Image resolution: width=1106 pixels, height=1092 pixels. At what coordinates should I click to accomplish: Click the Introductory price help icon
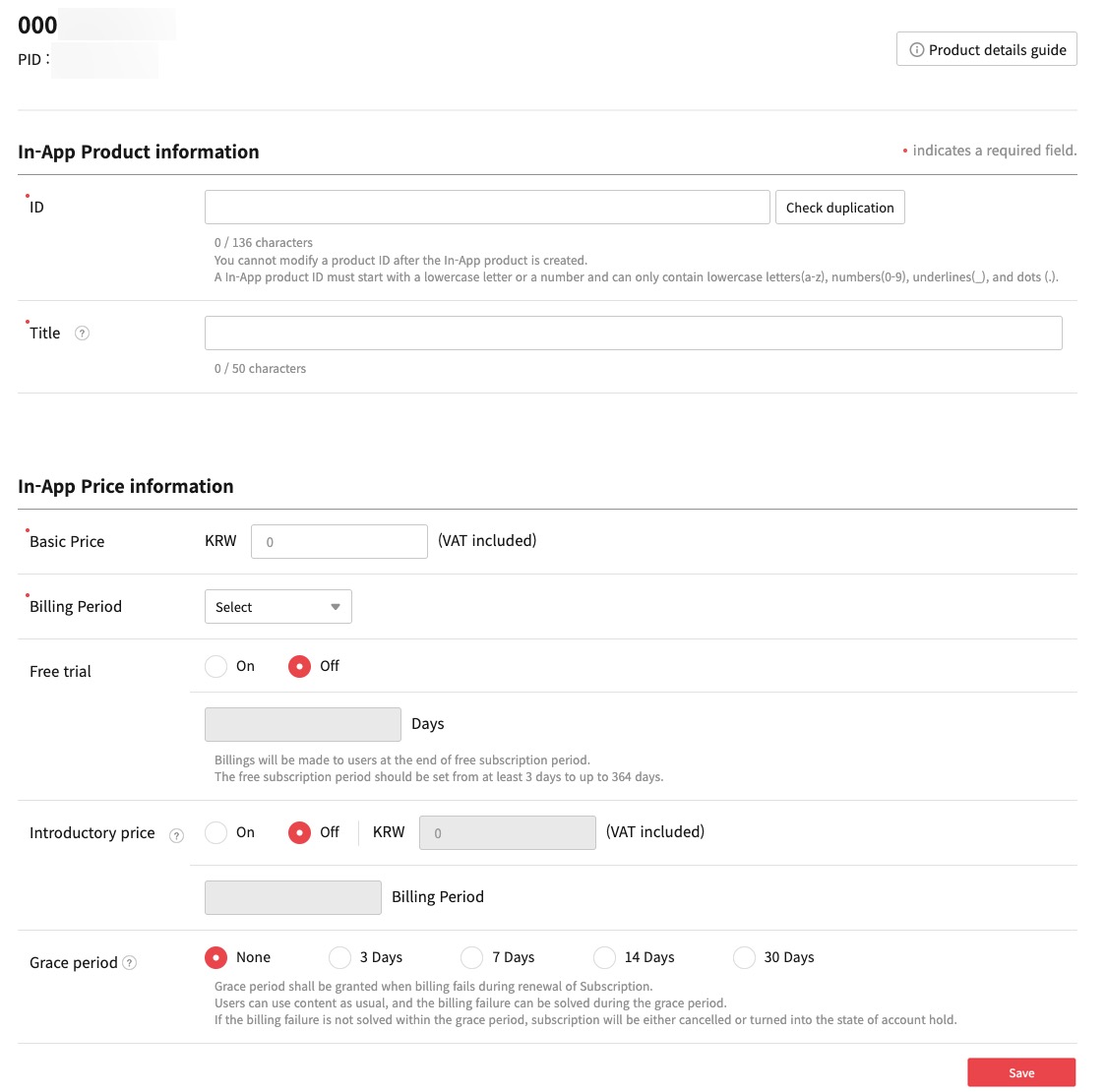pyautogui.click(x=176, y=835)
